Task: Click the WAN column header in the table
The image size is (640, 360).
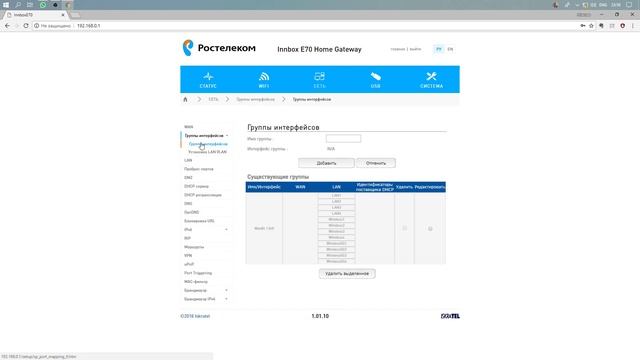Action: point(300,187)
